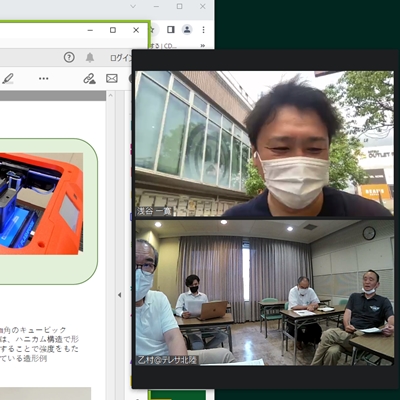Image resolution: width=400 pixels, height=400 pixels.
Task: Maximize the Acrobat window
Action: pos(113,30)
